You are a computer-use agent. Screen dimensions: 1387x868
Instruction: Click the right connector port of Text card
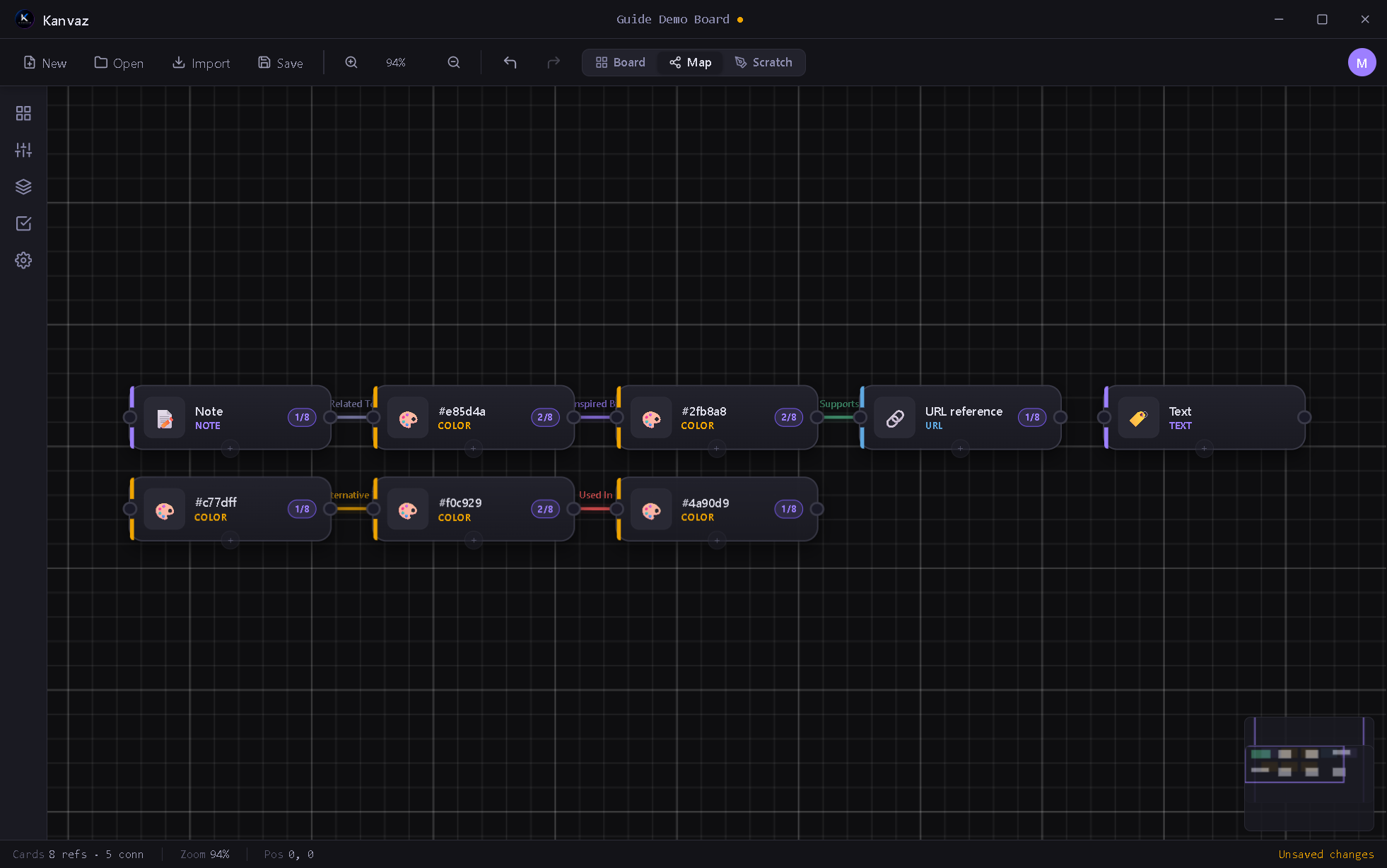tap(1304, 418)
